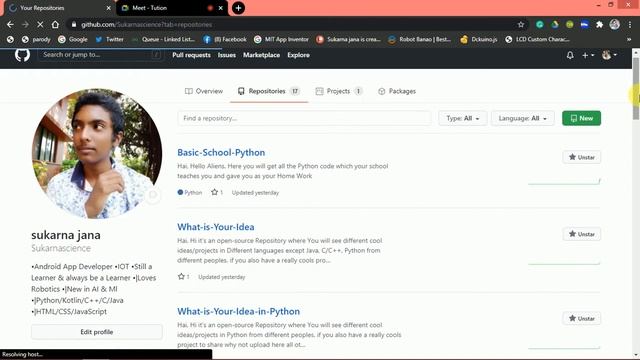Screen dimensions: 640x360
Task: Open the user avatar menu in header
Action: (609, 55)
